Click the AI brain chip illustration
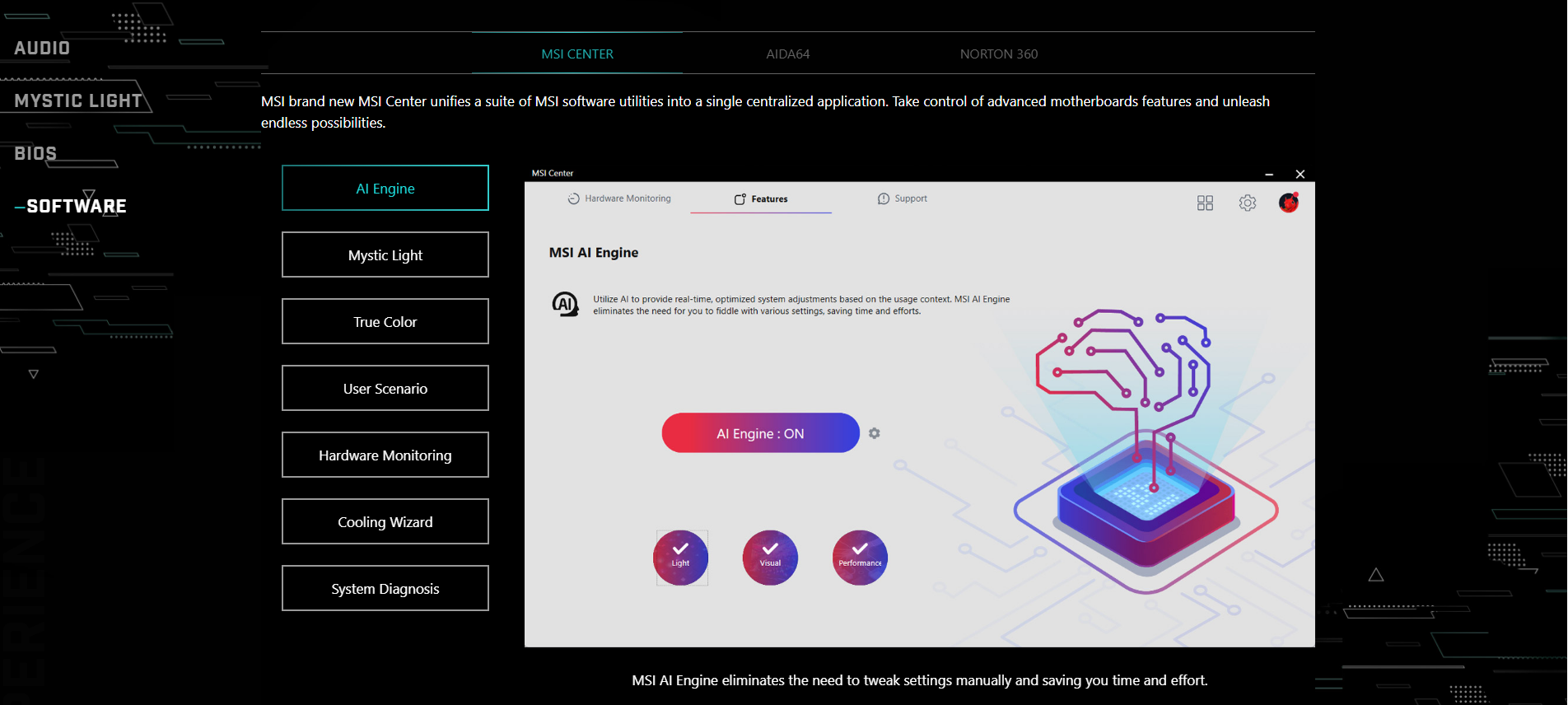The image size is (1568, 705). [1146, 451]
